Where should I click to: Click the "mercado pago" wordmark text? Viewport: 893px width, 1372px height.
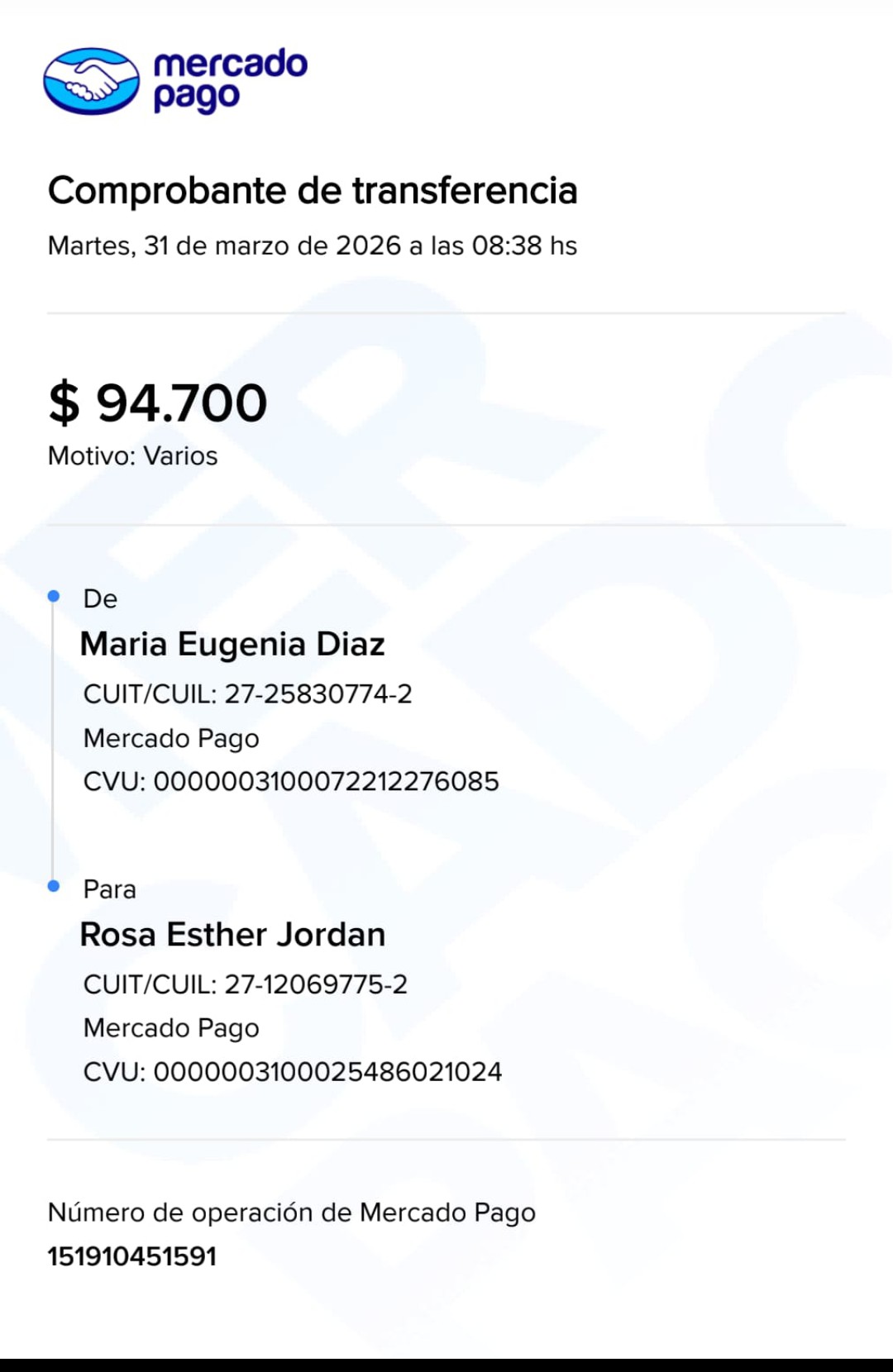point(230,80)
